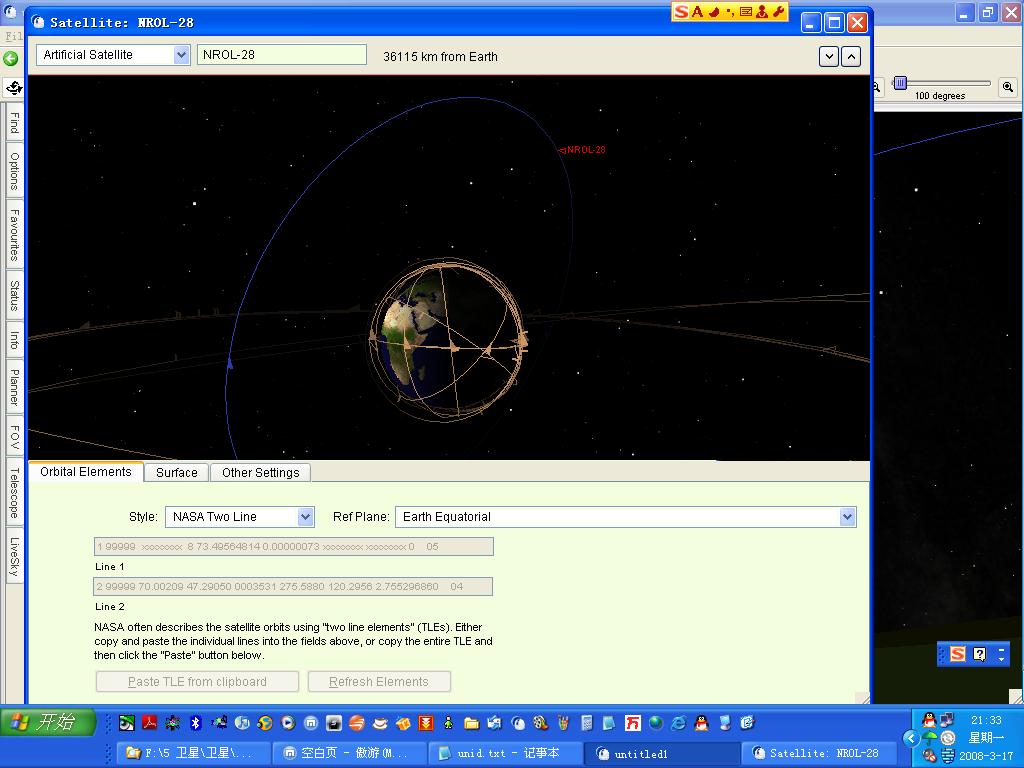Image resolution: width=1024 pixels, height=768 pixels.
Task: Open the Info side panel tab
Action: click(x=14, y=340)
